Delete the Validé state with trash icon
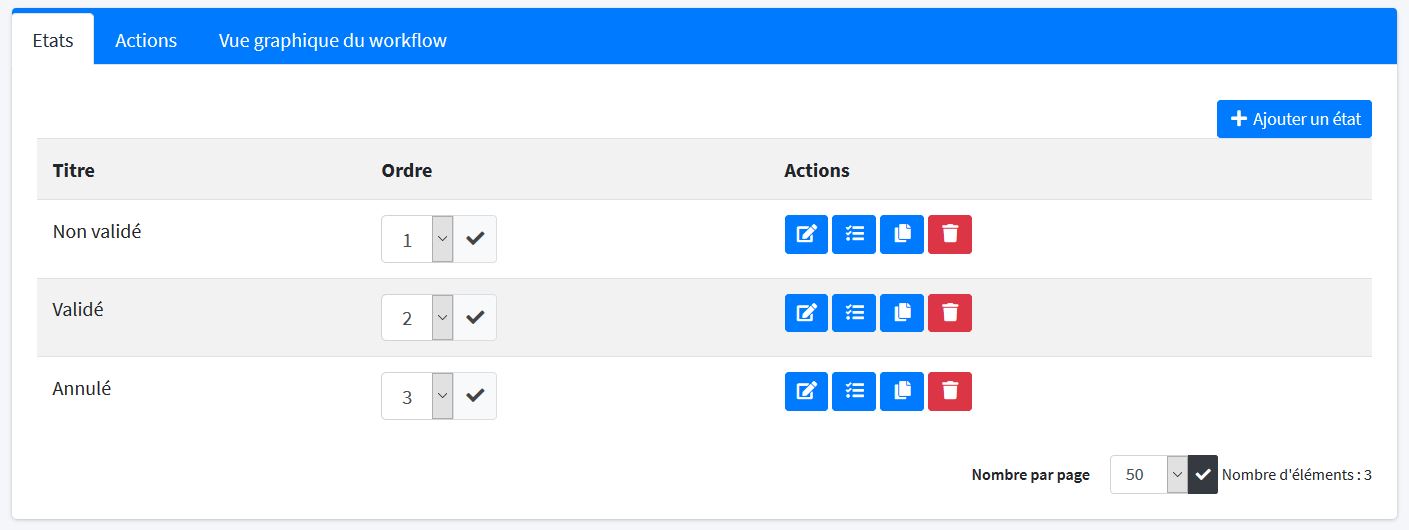Viewport: 1409px width, 530px height. click(950, 313)
